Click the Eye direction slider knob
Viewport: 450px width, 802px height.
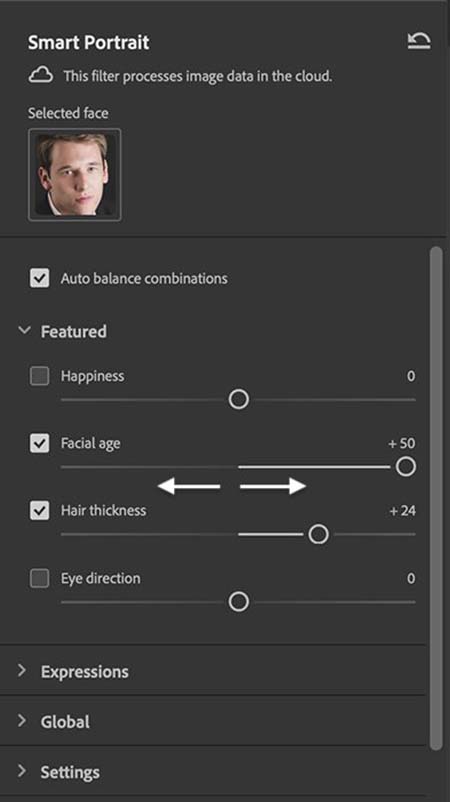click(x=239, y=602)
